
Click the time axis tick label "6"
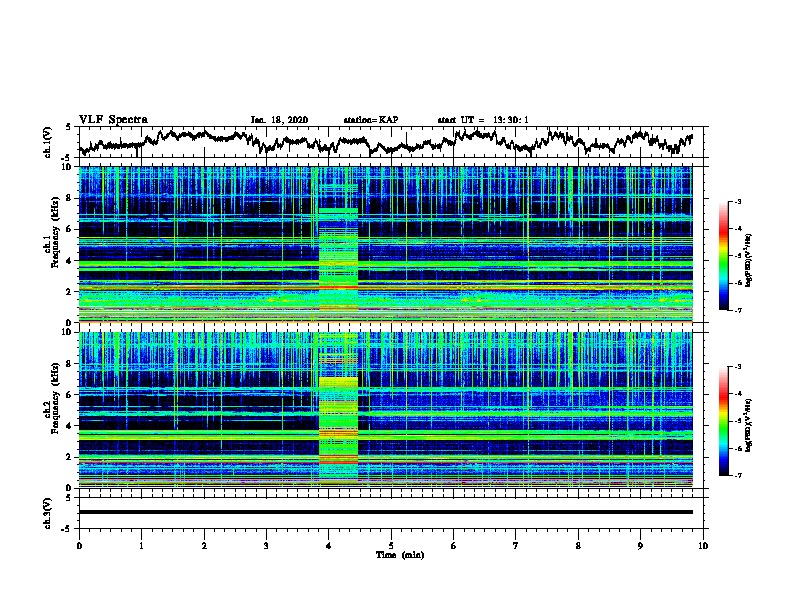454,546
